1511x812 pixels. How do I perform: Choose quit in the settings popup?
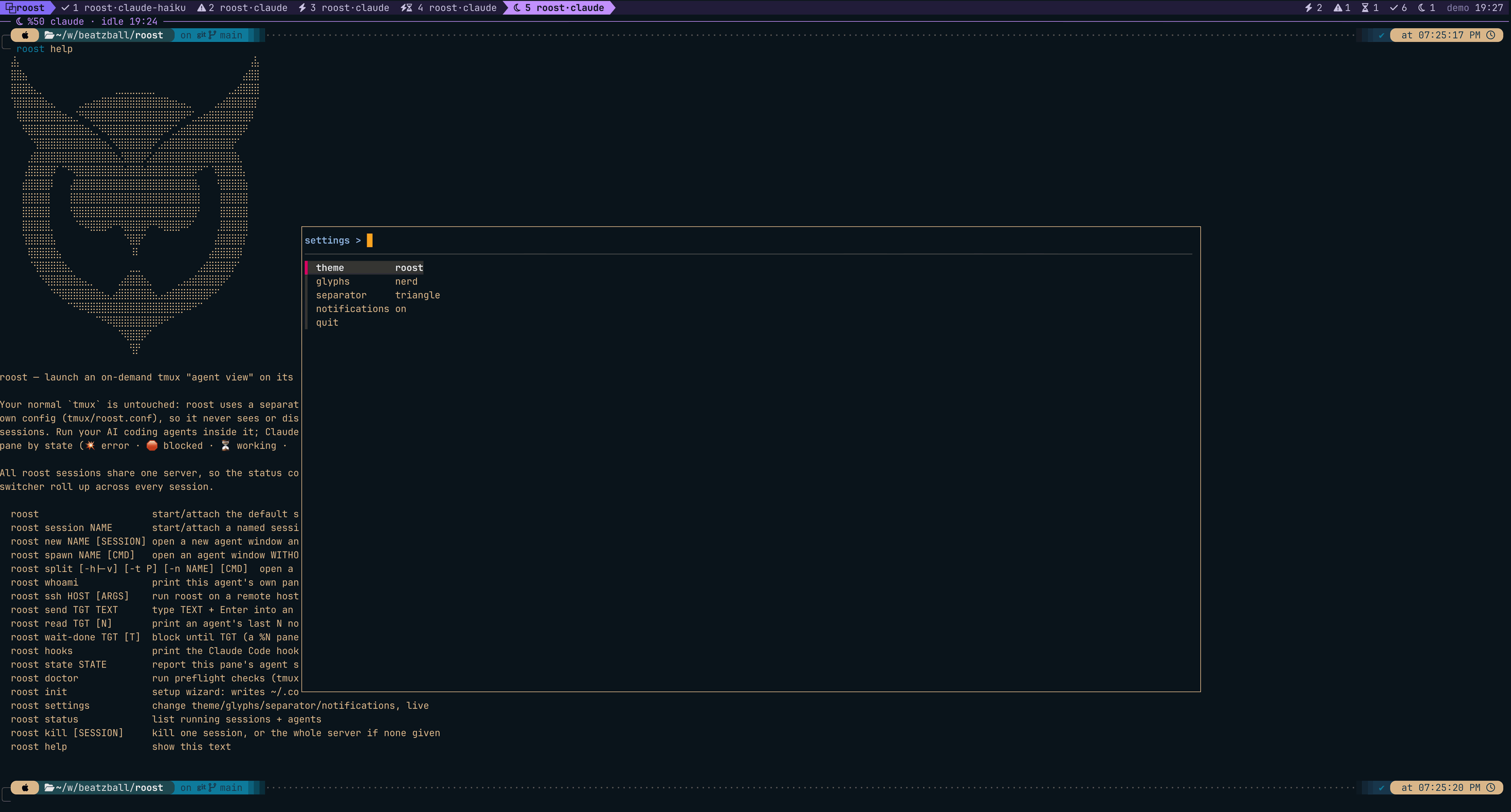coord(327,323)
